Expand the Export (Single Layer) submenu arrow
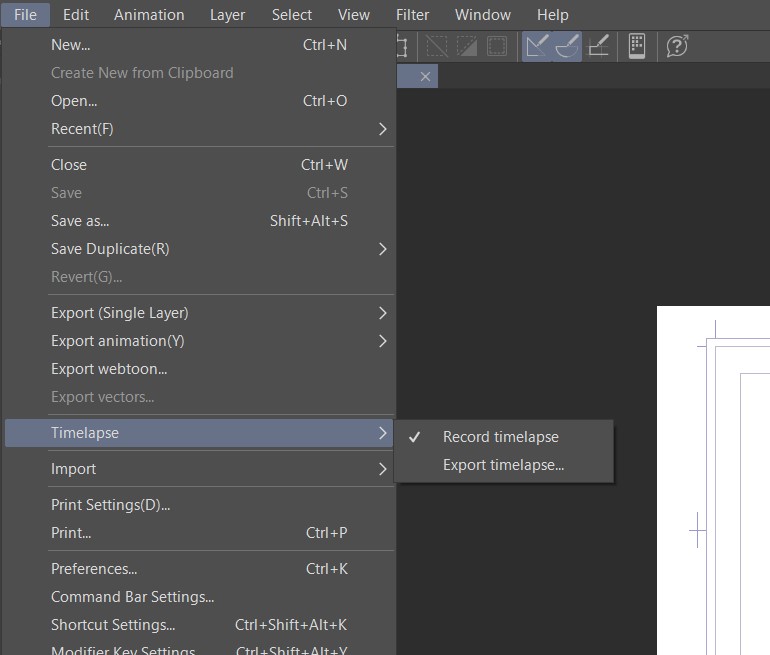 click(383, 313)
